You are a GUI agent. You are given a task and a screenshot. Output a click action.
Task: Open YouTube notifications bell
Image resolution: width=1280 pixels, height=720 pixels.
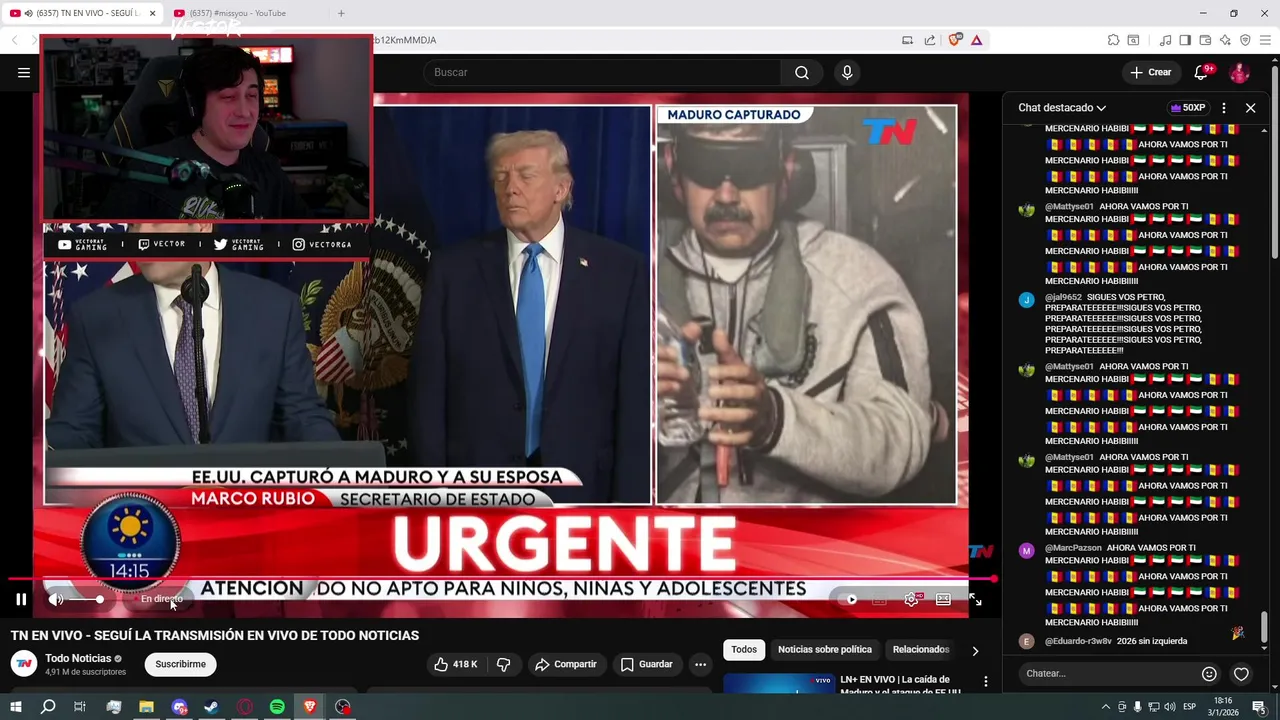pos(1203,72)
